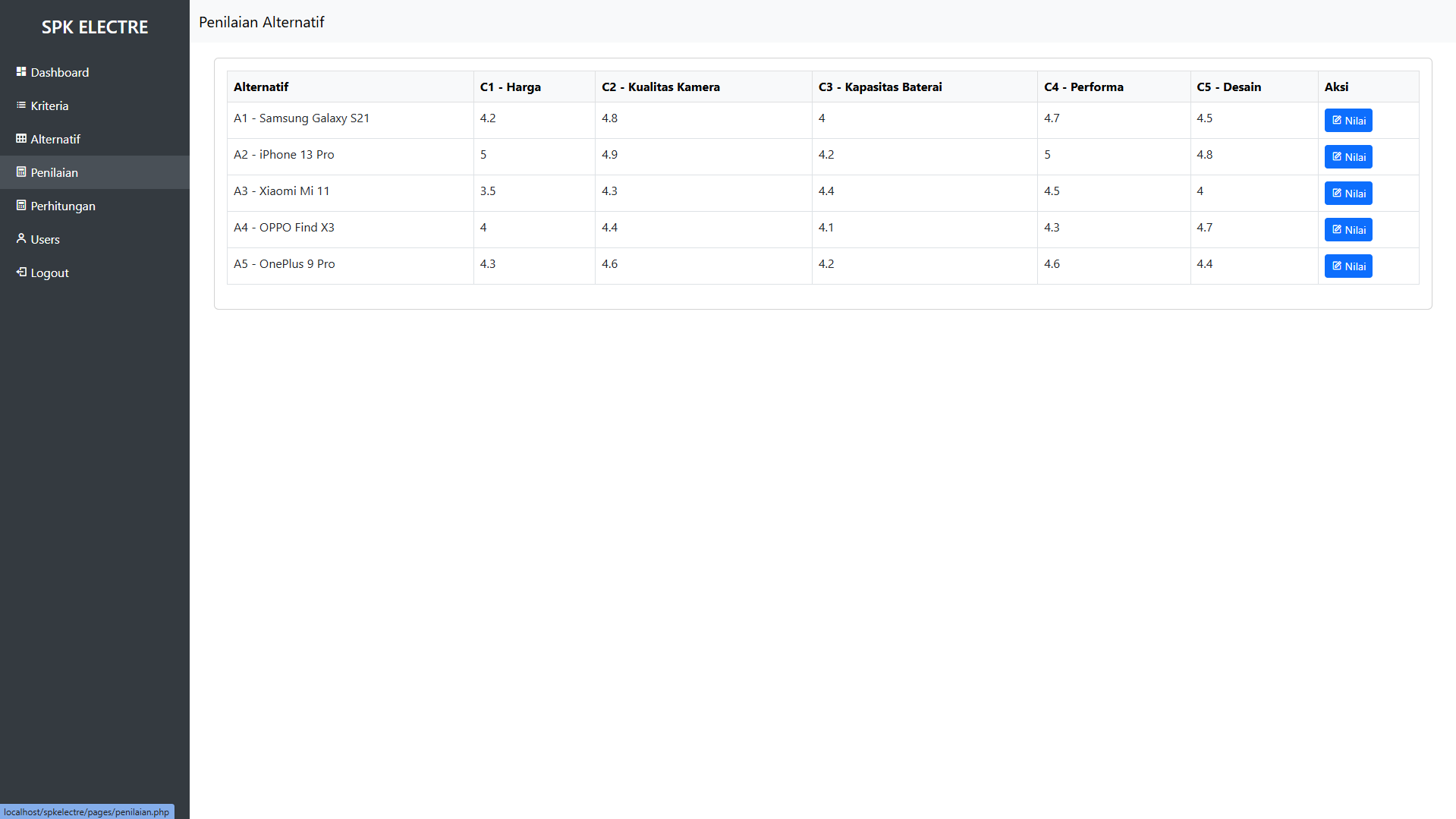Screen dimensions: 1456x819
Task: Click the 'C5 - Desain' column header
Action: [1254, 87]
